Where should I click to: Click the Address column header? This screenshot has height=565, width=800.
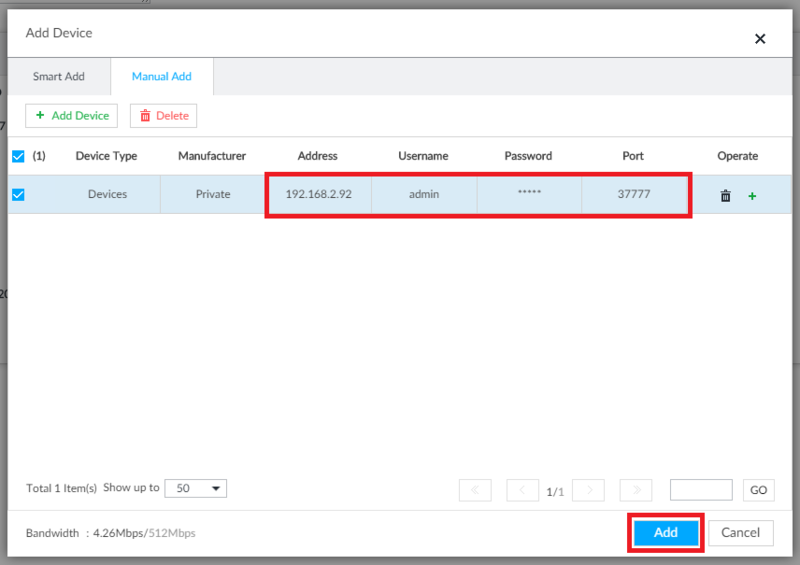(x=317, y=156)
